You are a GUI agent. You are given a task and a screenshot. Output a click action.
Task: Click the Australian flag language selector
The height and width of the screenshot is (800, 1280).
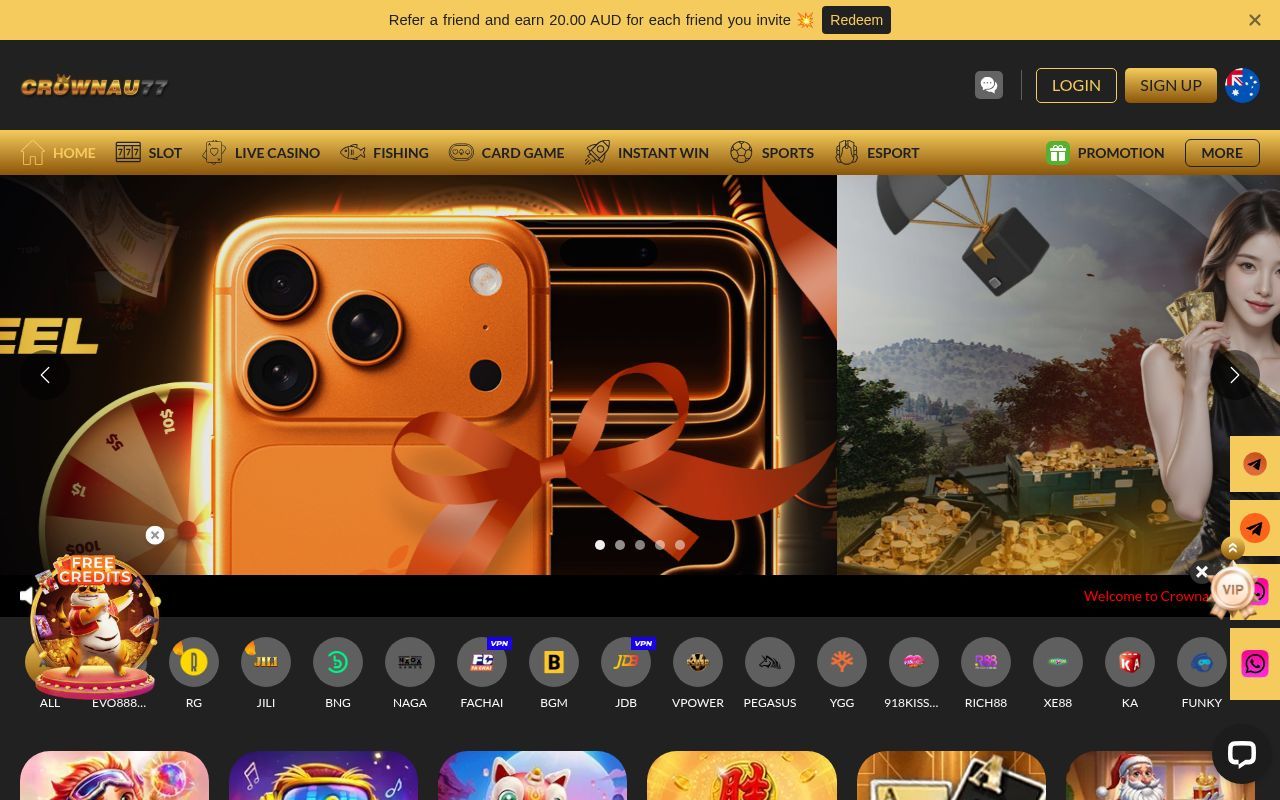(x=1242, y=85)
